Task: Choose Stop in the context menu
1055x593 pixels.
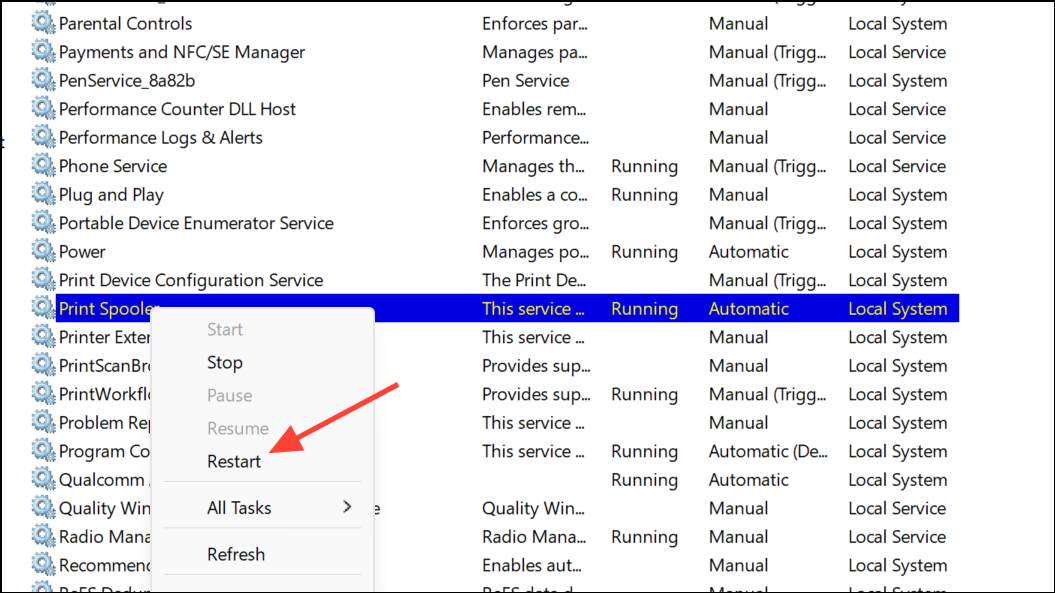Action: point(225,363)
